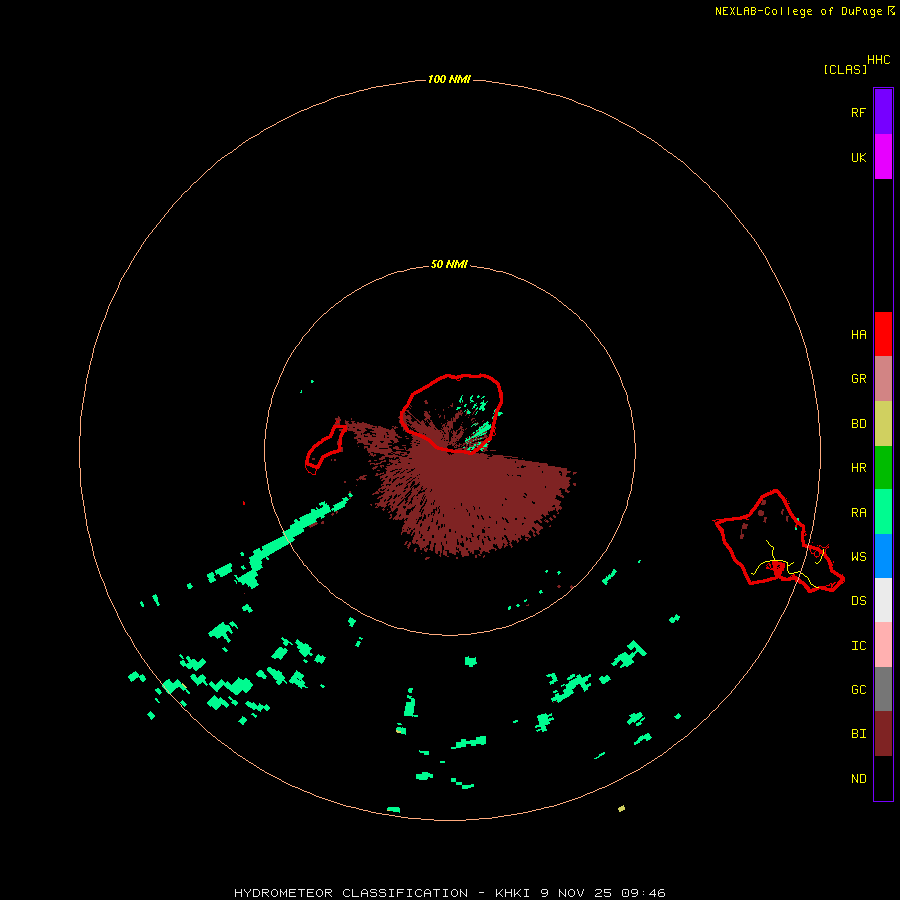Click the 'DS' legend label
The image size is (900, 900).
(x=859, y=601)
